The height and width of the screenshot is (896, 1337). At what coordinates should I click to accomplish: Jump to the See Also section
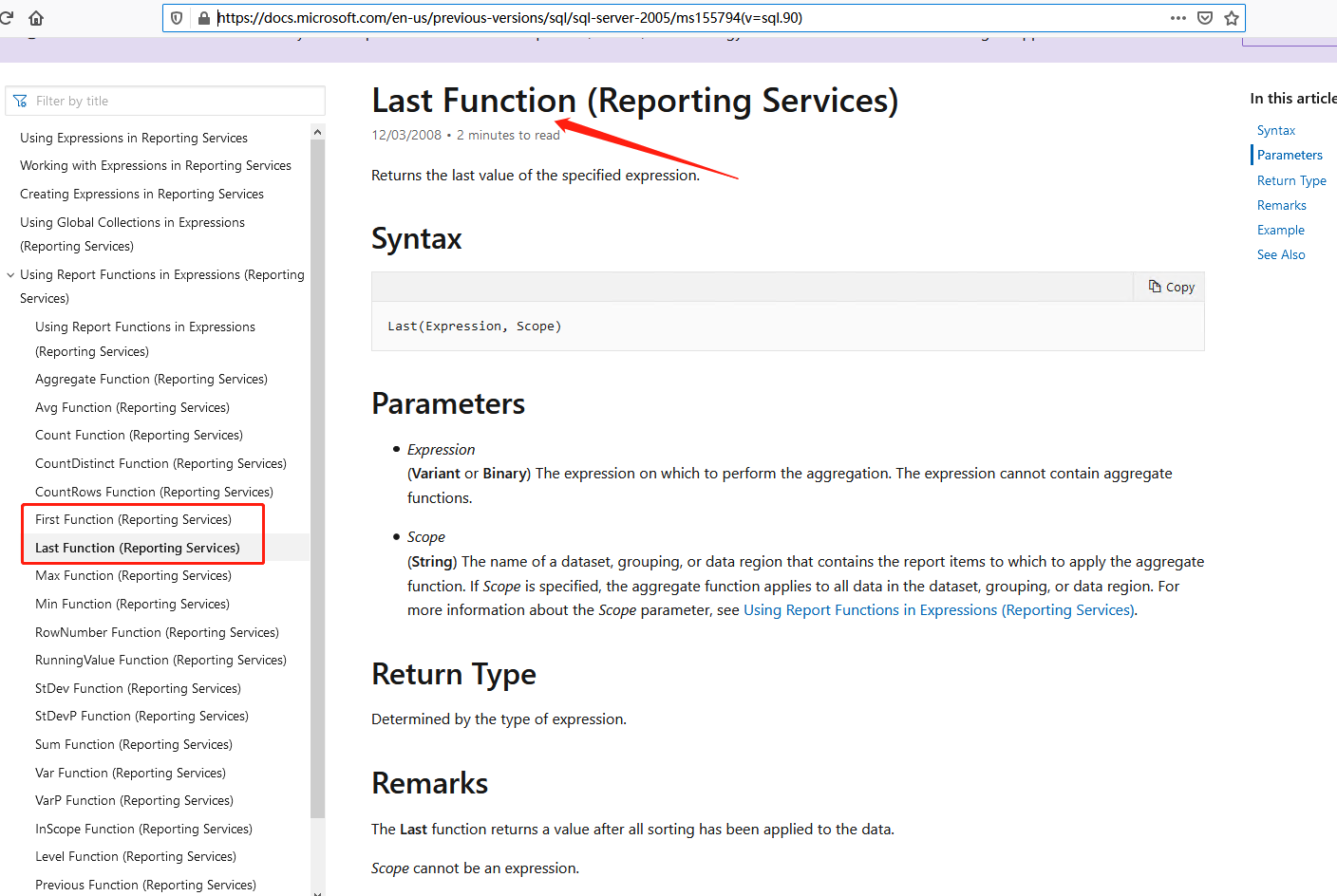pos(1281,254)
